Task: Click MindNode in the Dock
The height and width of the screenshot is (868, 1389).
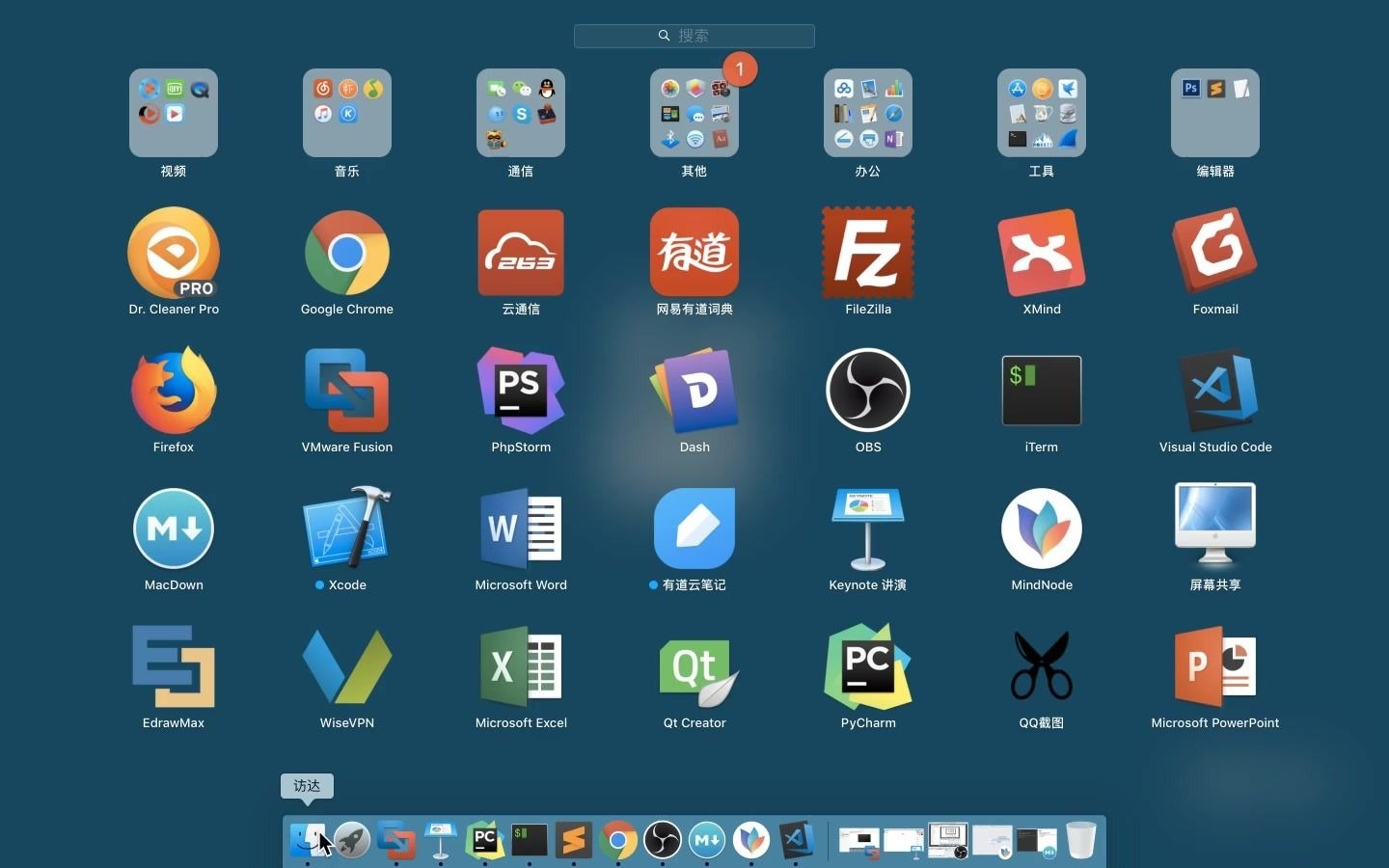Action: (x=751, y=840)
